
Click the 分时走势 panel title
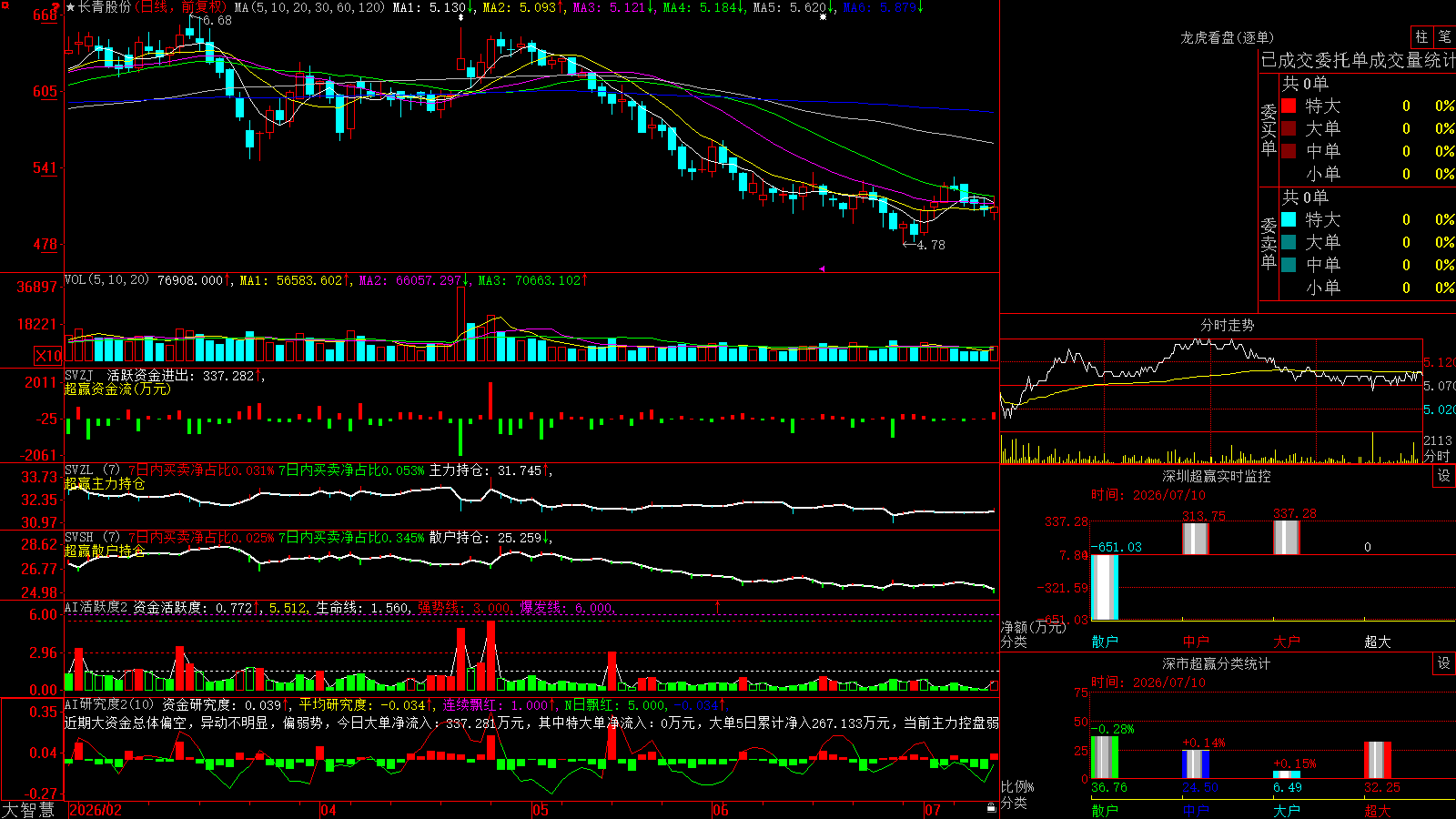[x=1228, y=325]
